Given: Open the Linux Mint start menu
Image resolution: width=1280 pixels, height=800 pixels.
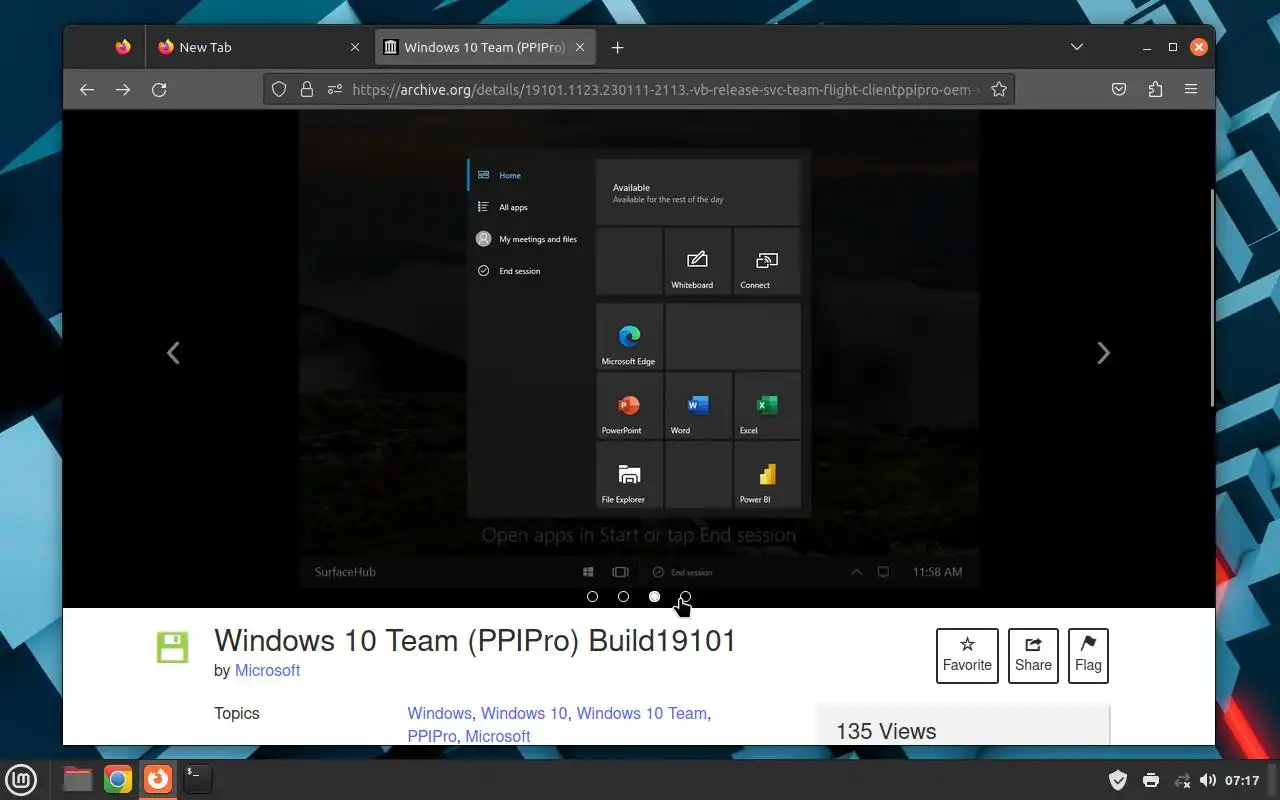Looking at the screenshot, I should [x=21, y=779].
